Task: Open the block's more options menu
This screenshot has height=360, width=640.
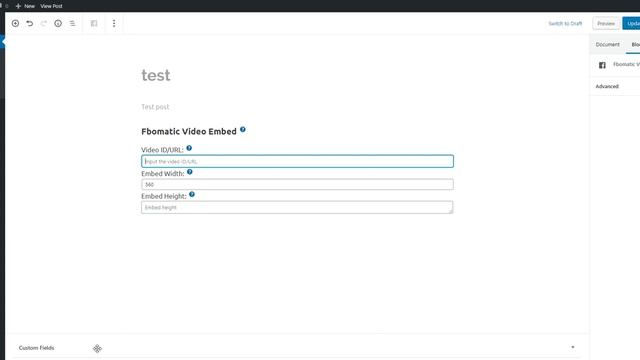Action: pyautogui.click(x=114, y=23)
